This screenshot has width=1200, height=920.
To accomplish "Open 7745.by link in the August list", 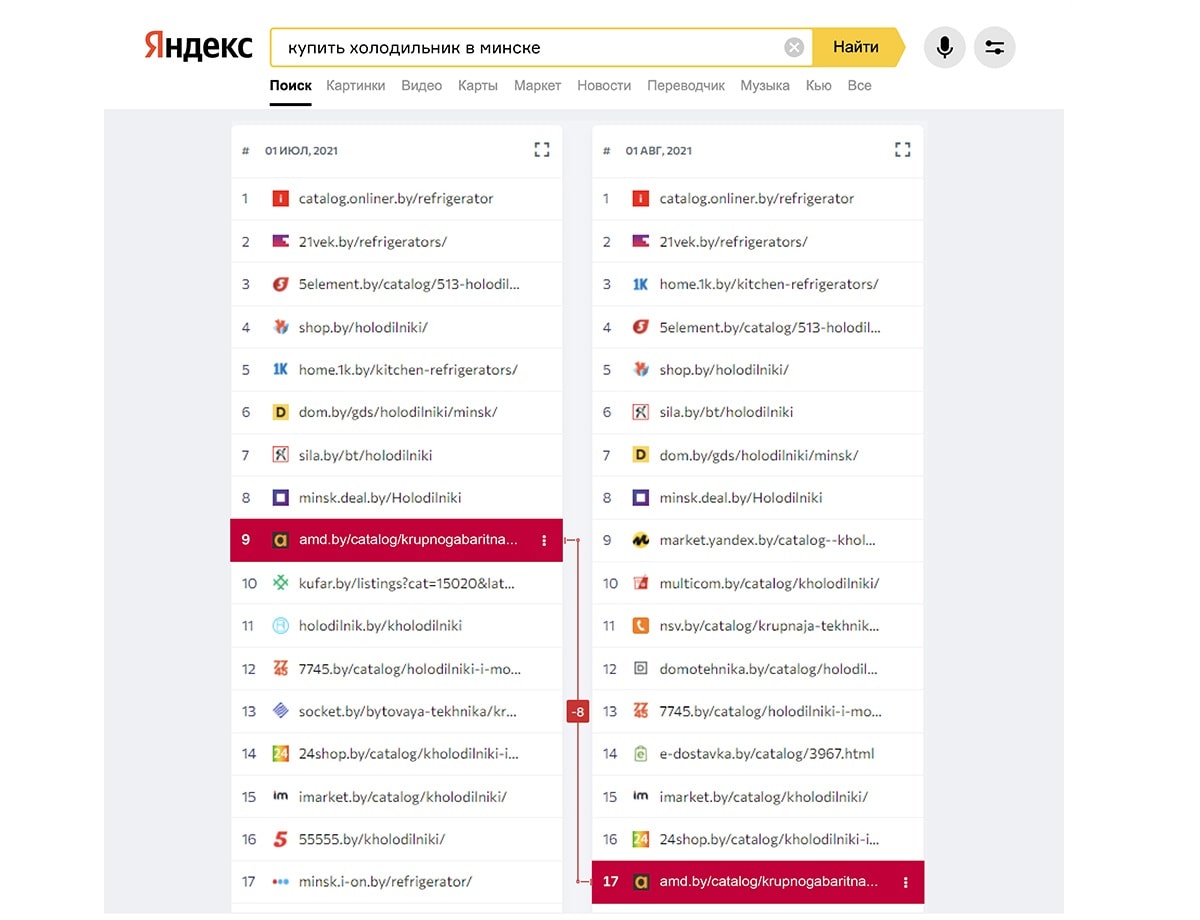I will [770, 712].
